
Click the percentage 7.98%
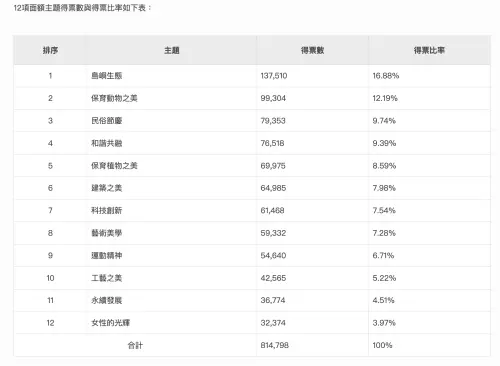click(384, 188)
